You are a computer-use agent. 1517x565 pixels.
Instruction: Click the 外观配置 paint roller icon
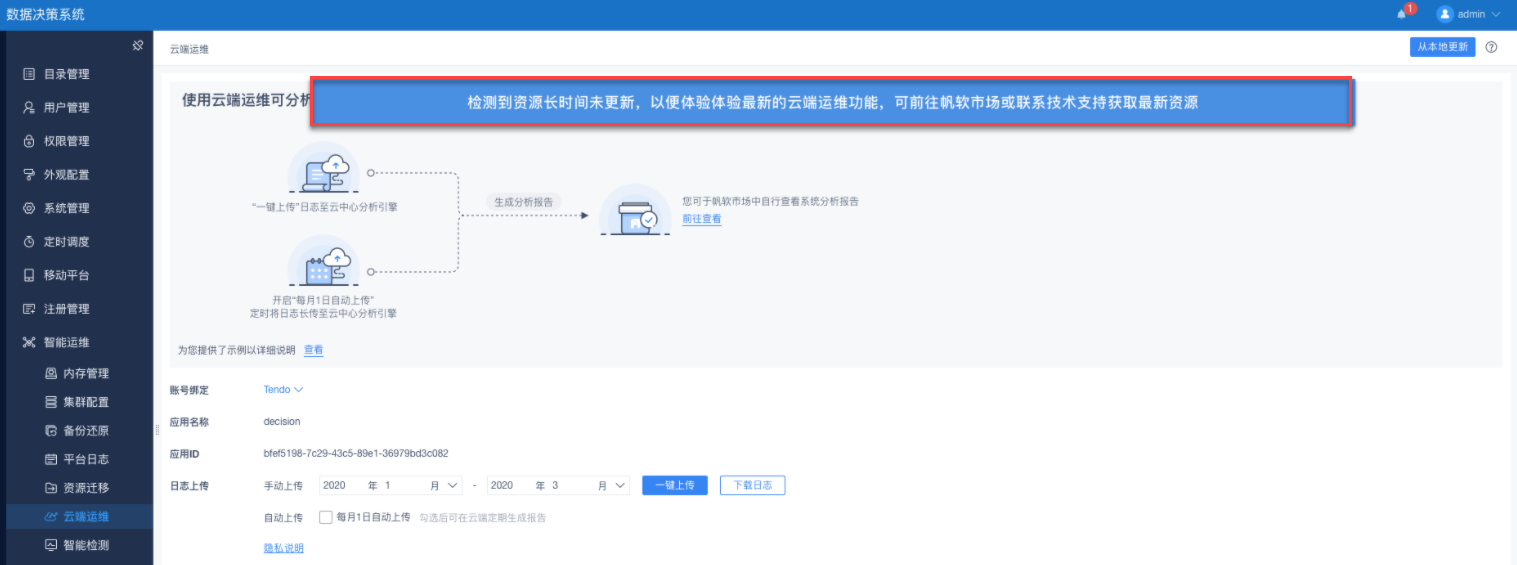[x=29, y=175]
